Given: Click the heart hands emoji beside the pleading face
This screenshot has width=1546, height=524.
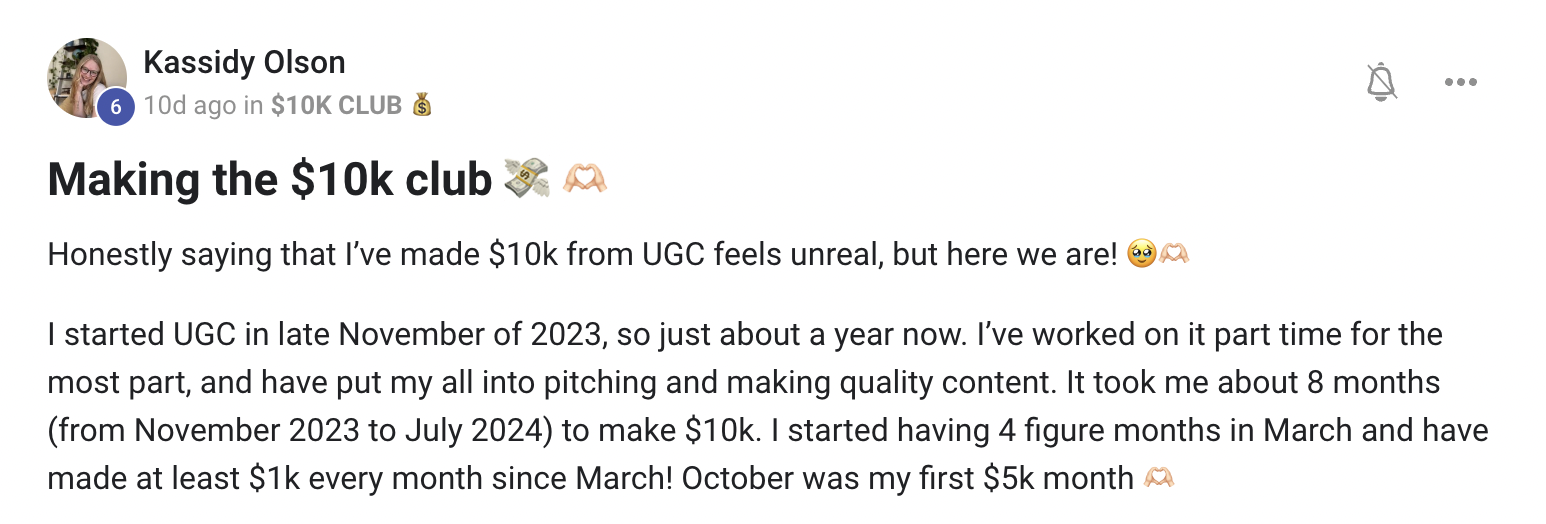Looking at the screenshot, I should coord(1171,255).
